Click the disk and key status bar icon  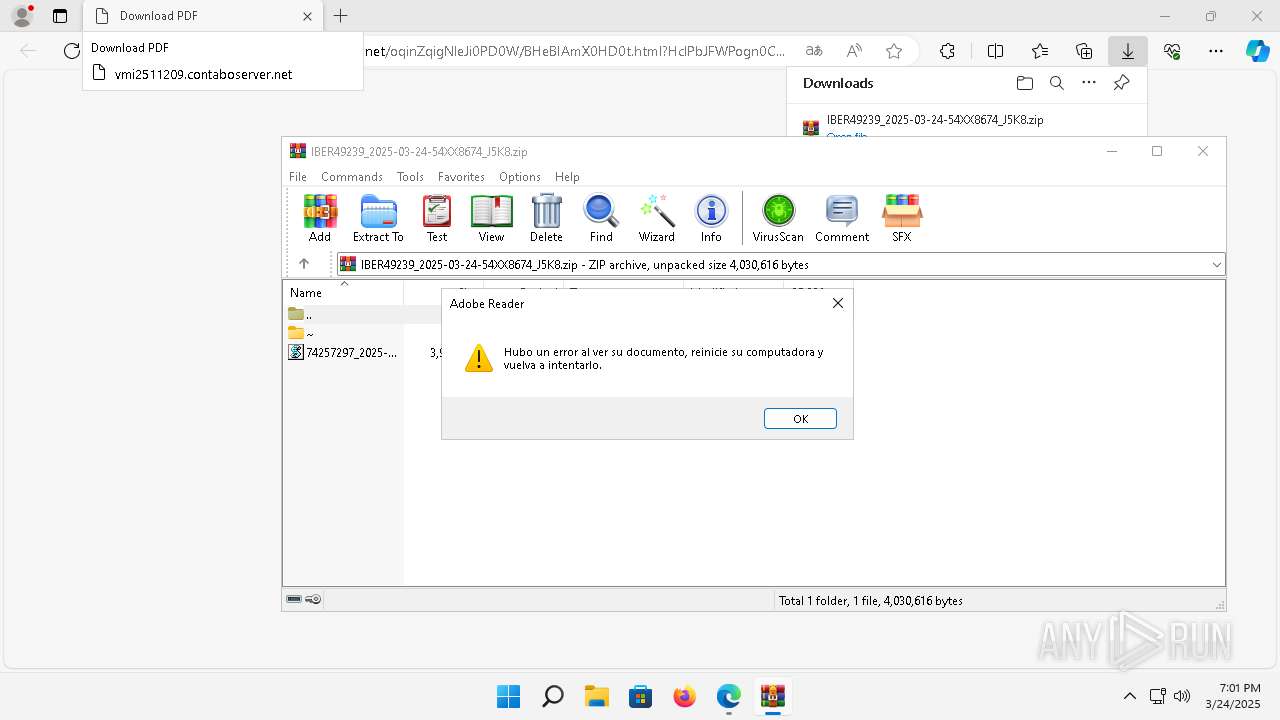coord(303,600)
